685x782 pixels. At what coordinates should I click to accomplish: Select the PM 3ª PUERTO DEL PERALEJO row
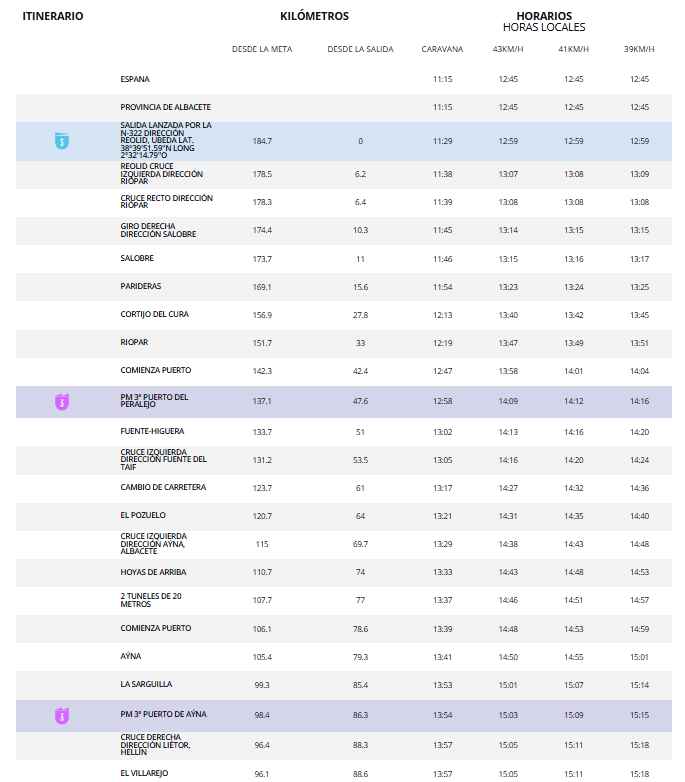344,401
